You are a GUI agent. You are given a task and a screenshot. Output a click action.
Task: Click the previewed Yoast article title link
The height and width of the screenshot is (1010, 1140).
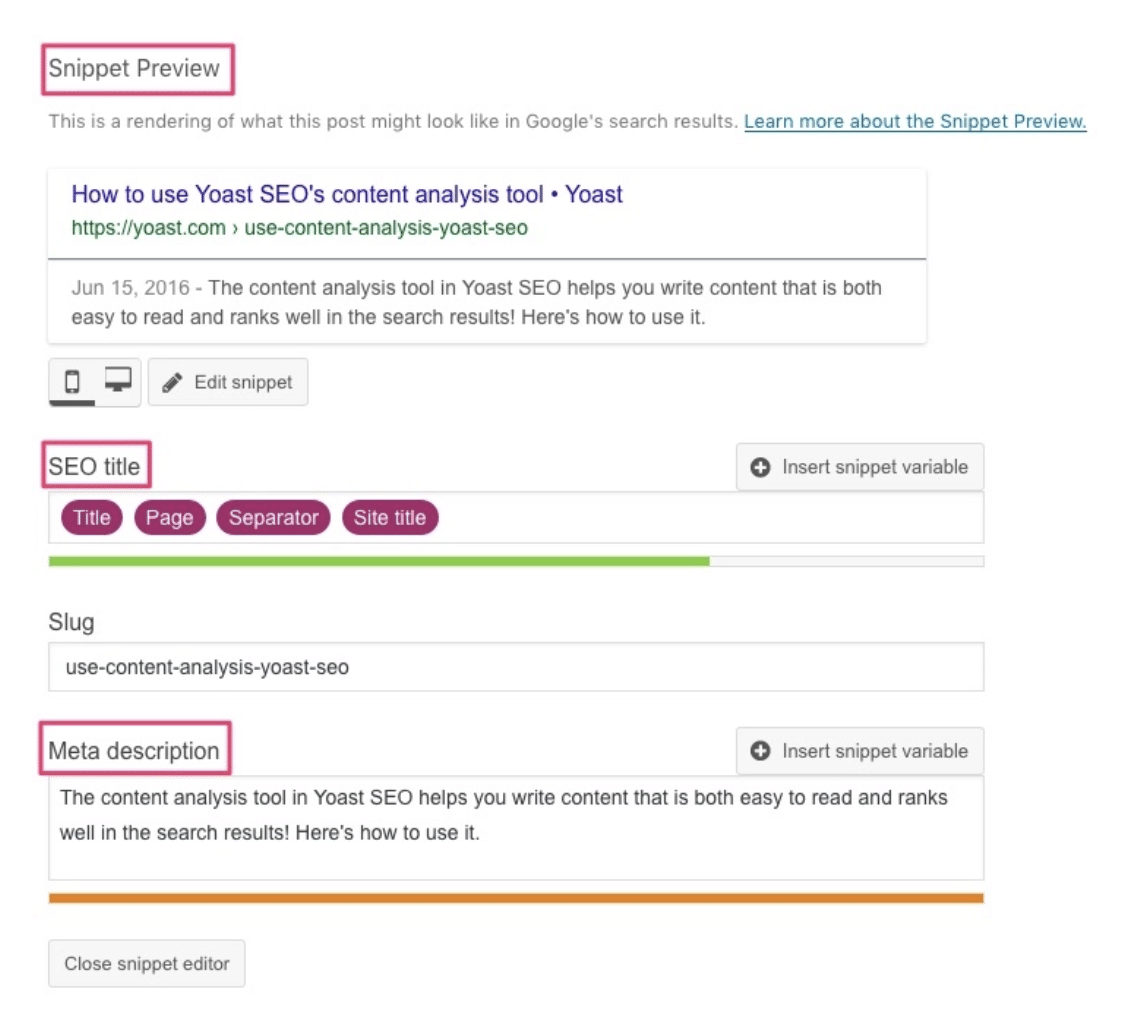pyautogui.click(x=346, y=194)
